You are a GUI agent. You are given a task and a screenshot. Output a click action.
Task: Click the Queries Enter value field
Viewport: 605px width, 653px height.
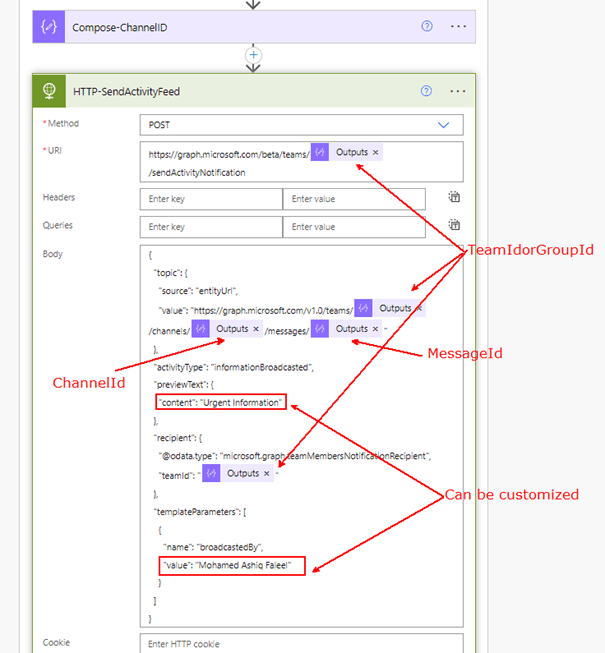click(x=354, y=227)
